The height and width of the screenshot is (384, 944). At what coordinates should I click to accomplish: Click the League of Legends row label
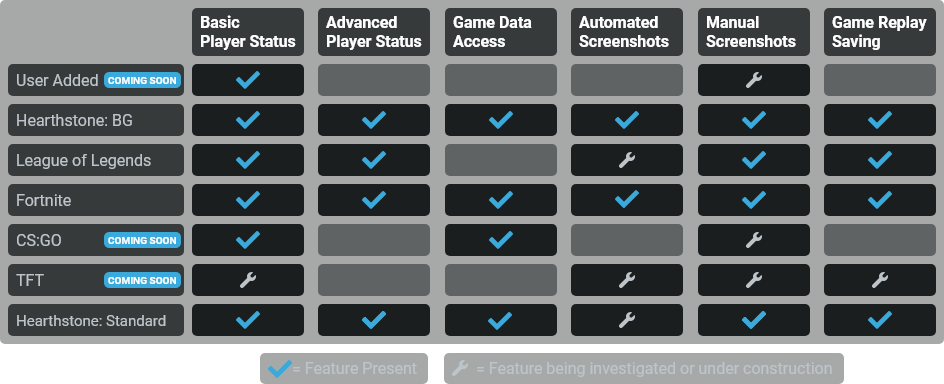tap(96, 160)
